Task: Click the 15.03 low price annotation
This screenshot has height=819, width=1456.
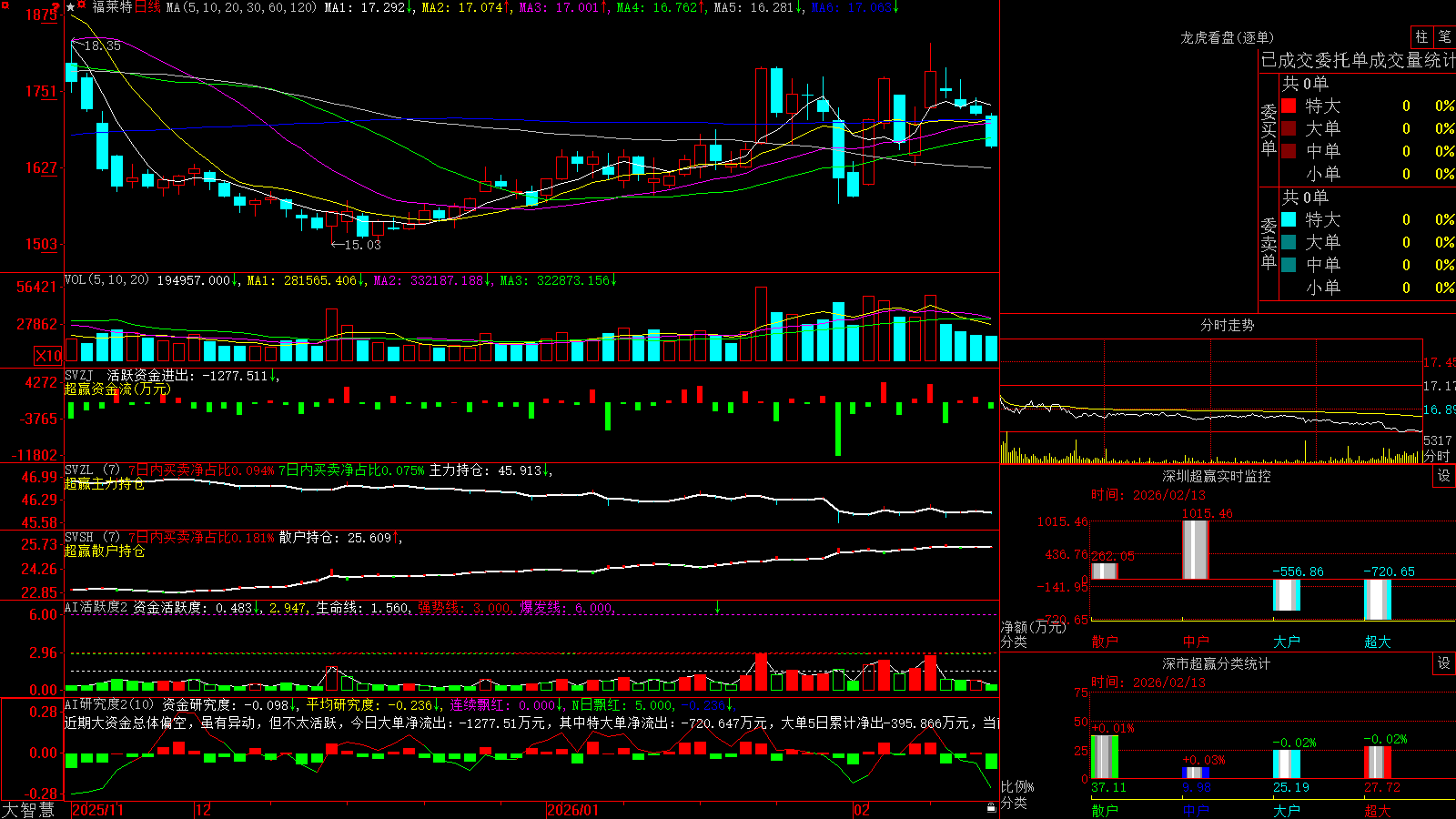Action: (362, 245)
